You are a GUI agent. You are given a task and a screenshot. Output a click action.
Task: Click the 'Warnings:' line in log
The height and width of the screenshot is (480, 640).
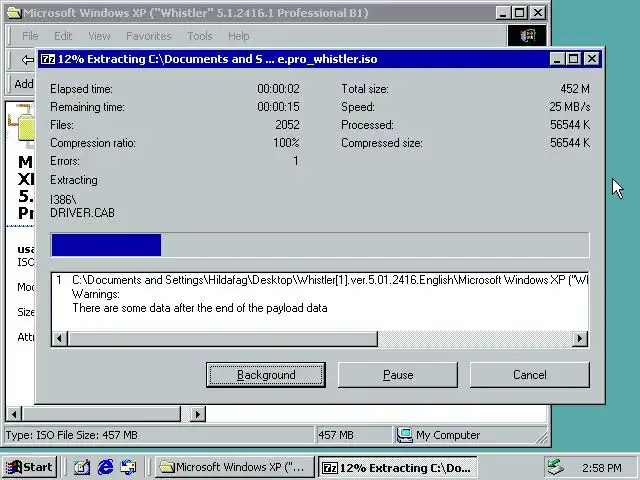(x=96, y=294)
